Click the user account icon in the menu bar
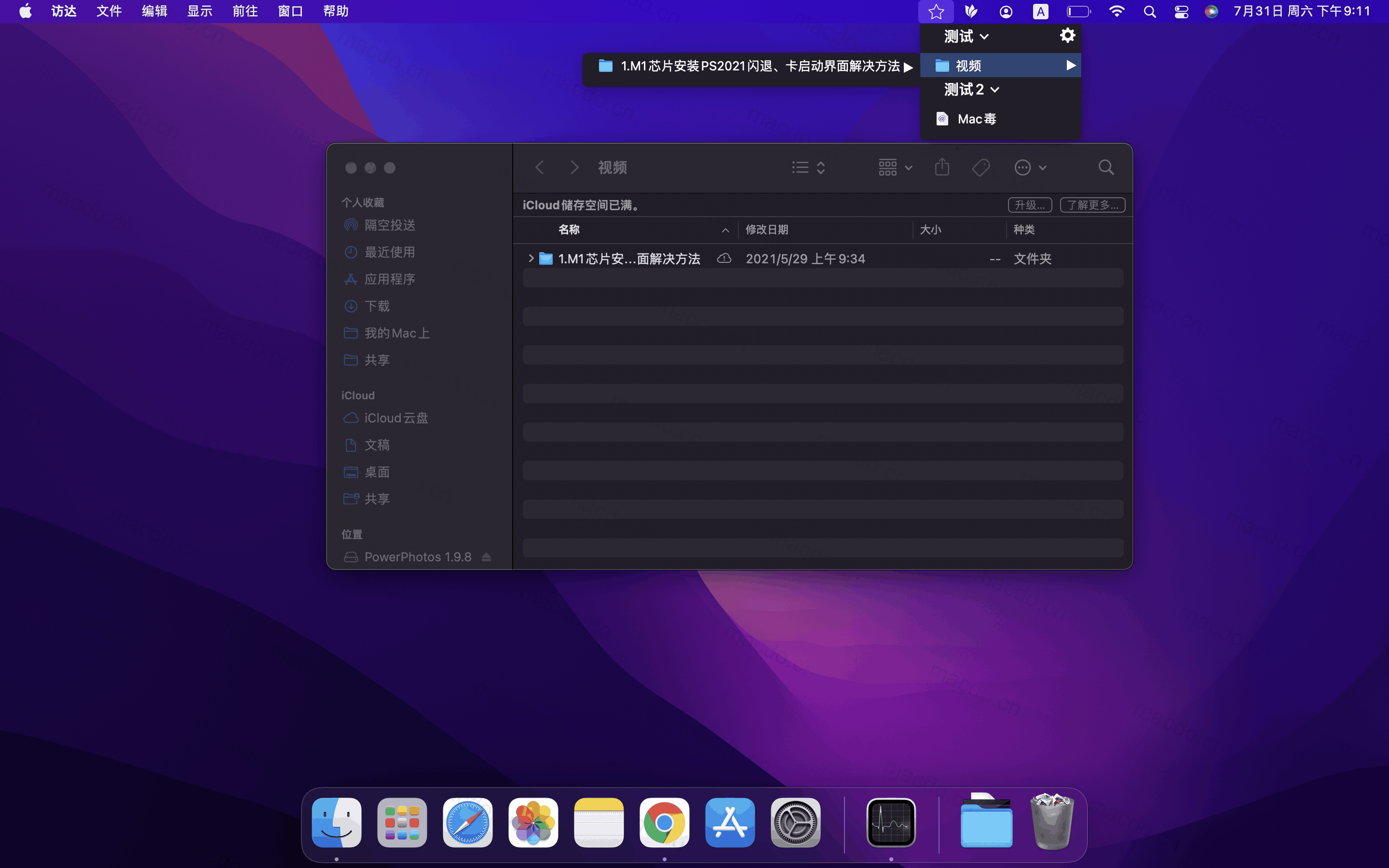 (x=1006, y=12)
